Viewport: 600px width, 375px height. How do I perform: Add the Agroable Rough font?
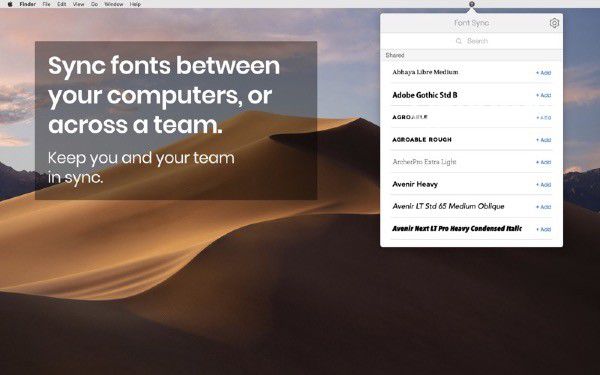pyautogui.click(x=543, y=140)
